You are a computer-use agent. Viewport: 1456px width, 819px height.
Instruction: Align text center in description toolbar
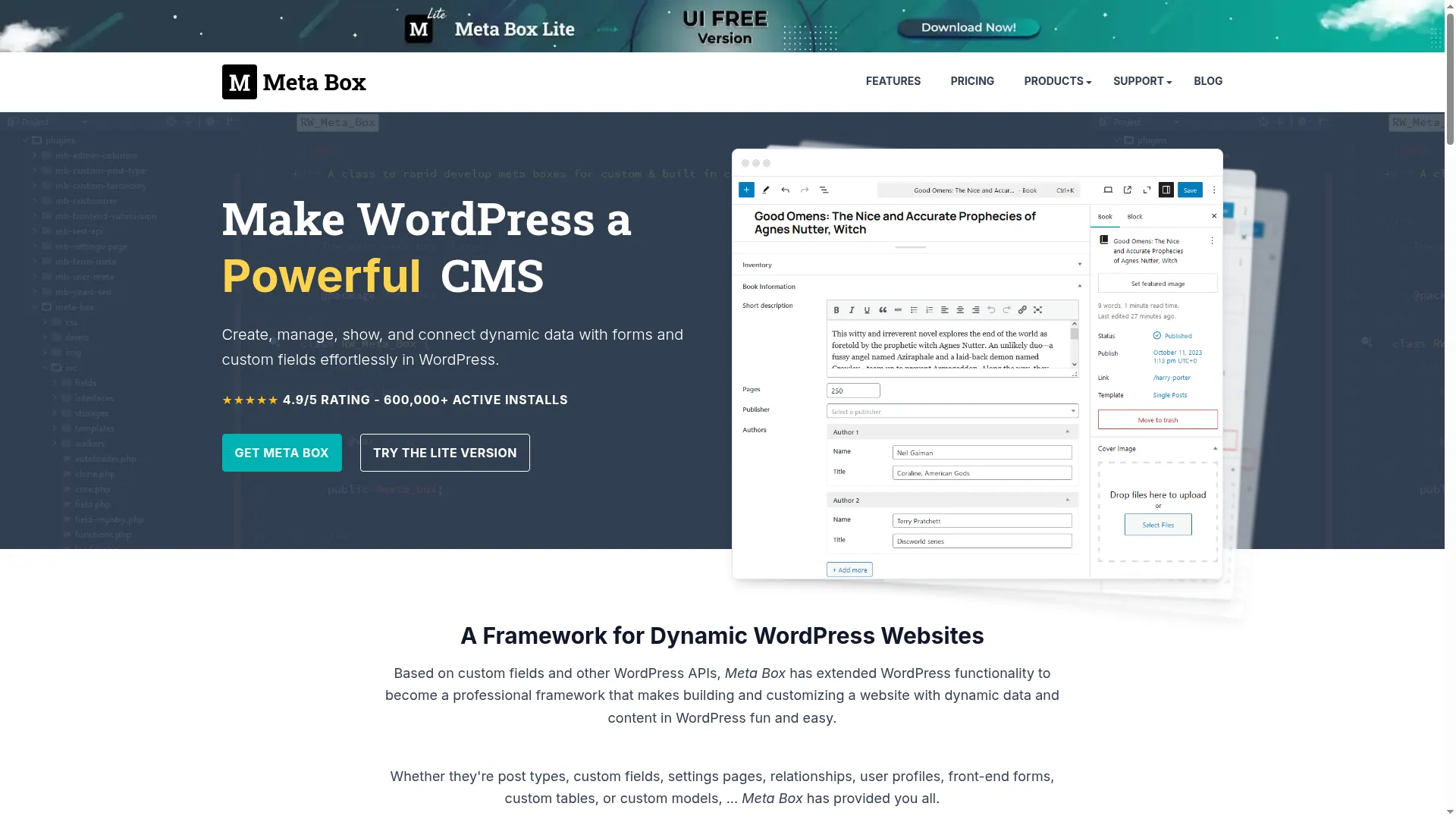tap(960, 310)
